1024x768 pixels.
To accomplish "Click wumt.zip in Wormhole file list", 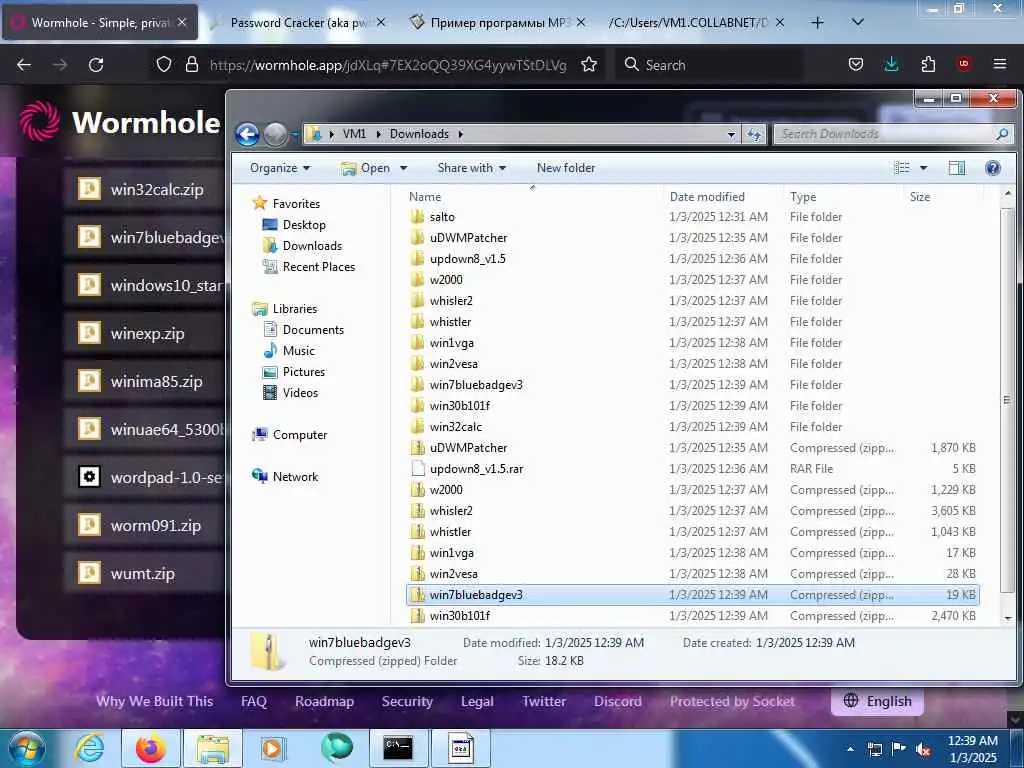I will coord(142,573).
